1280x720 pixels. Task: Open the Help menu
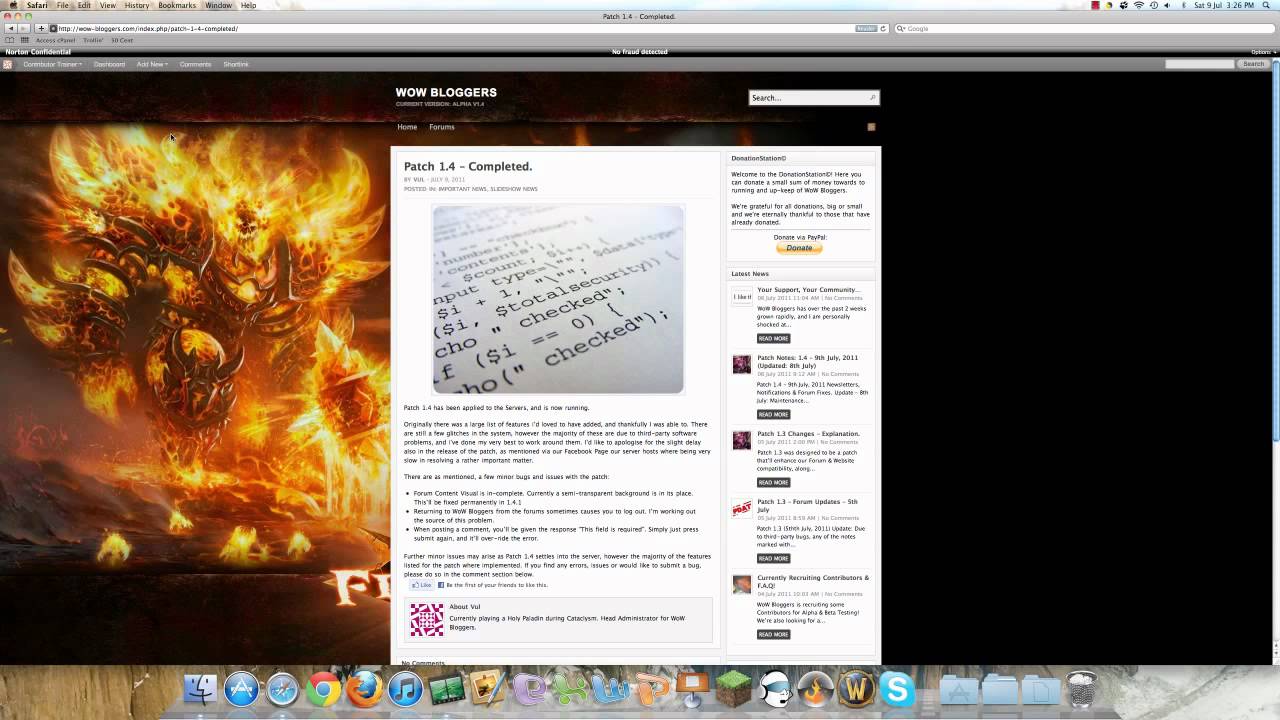click(x=249, y=5)
